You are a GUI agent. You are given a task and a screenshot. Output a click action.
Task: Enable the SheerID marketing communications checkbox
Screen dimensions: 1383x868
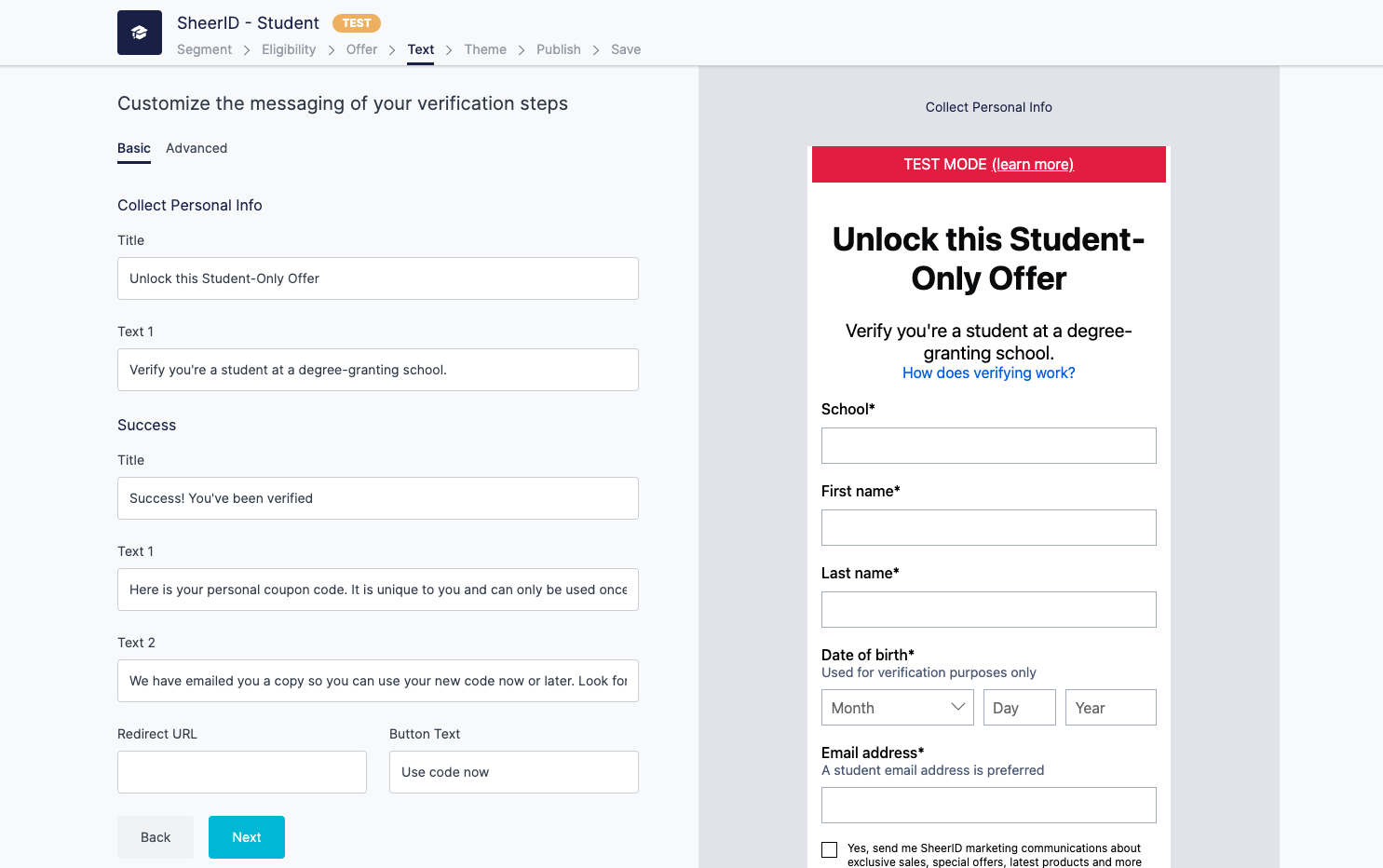[829, 849]
